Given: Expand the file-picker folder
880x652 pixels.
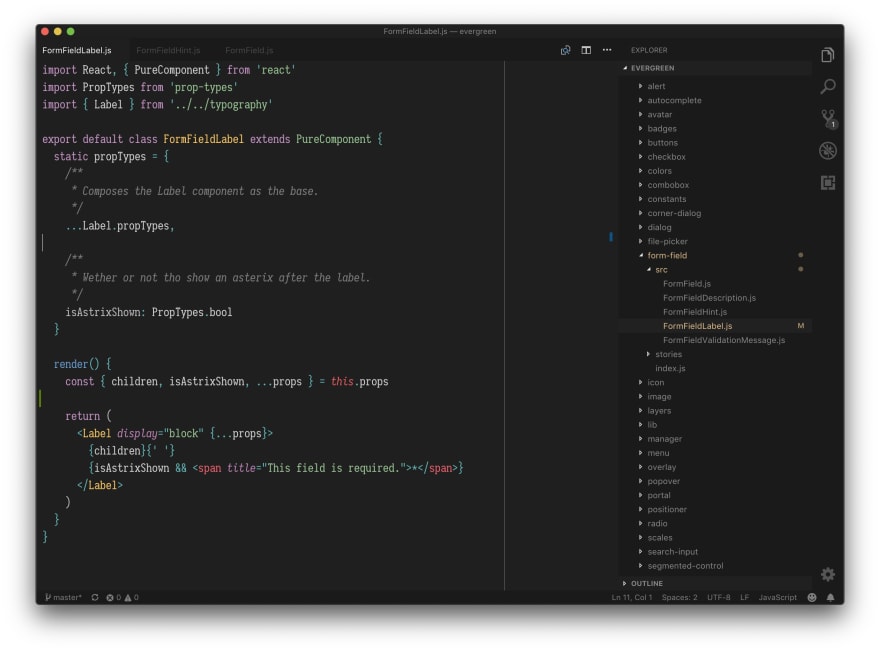Looking at the screenshot, I should pos(716,241).
